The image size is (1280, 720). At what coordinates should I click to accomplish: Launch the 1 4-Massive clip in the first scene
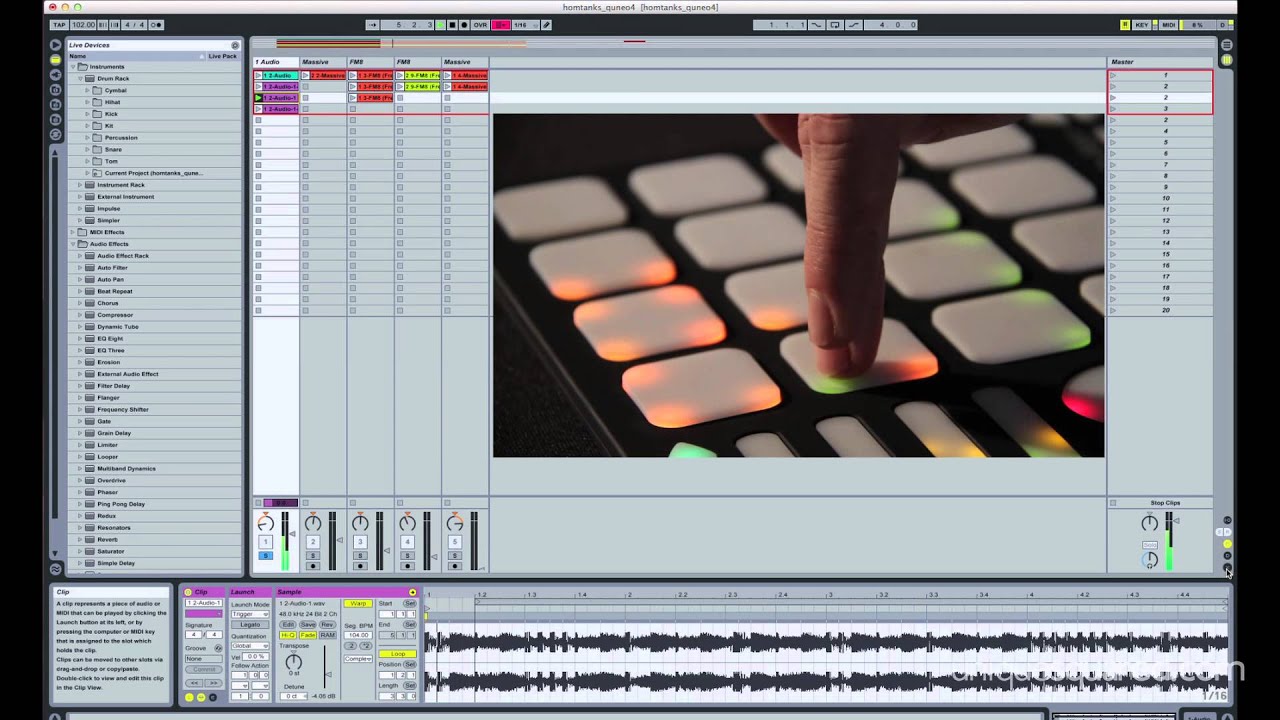447,75
